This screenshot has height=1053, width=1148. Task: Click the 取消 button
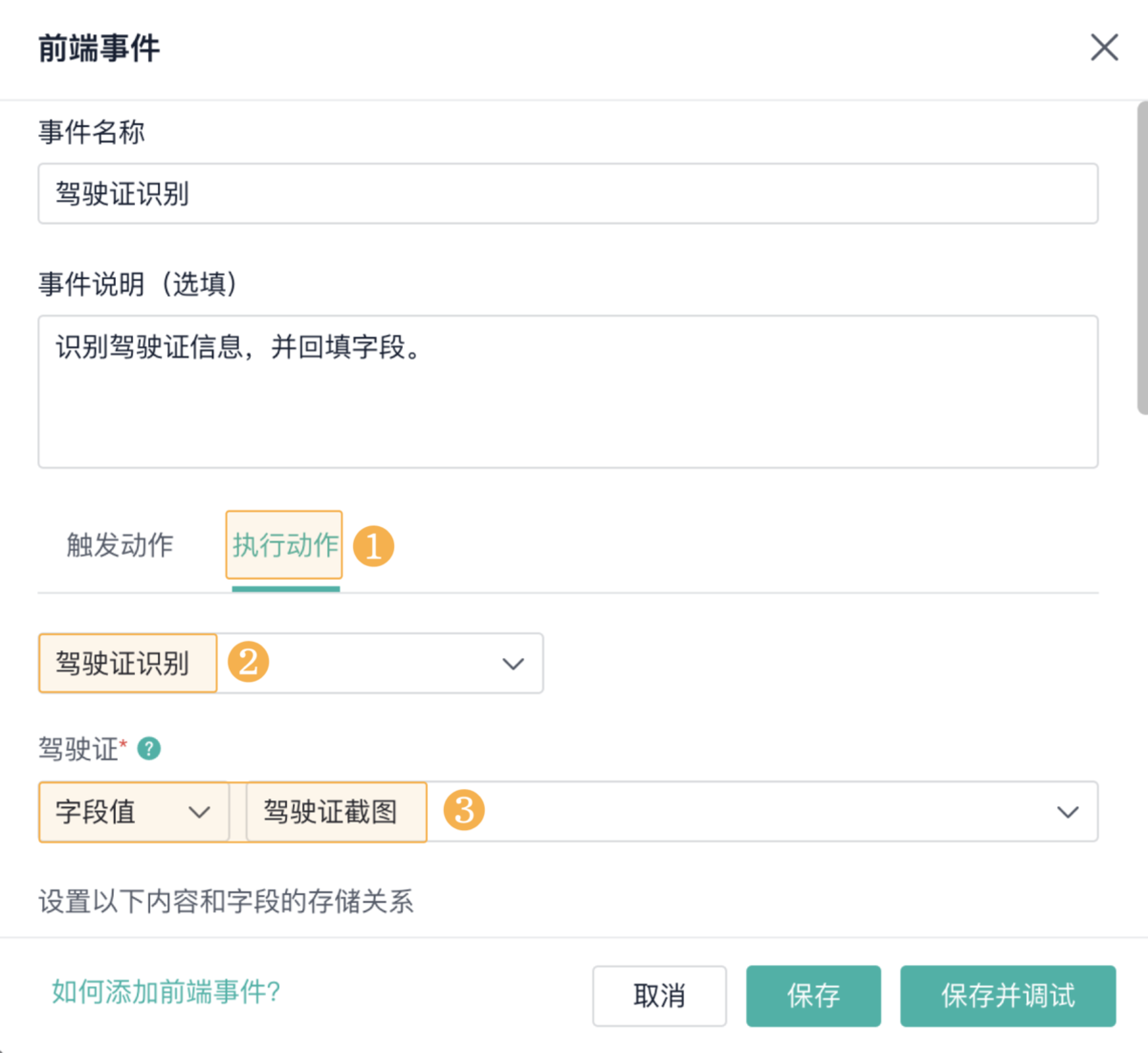(659, 996)
